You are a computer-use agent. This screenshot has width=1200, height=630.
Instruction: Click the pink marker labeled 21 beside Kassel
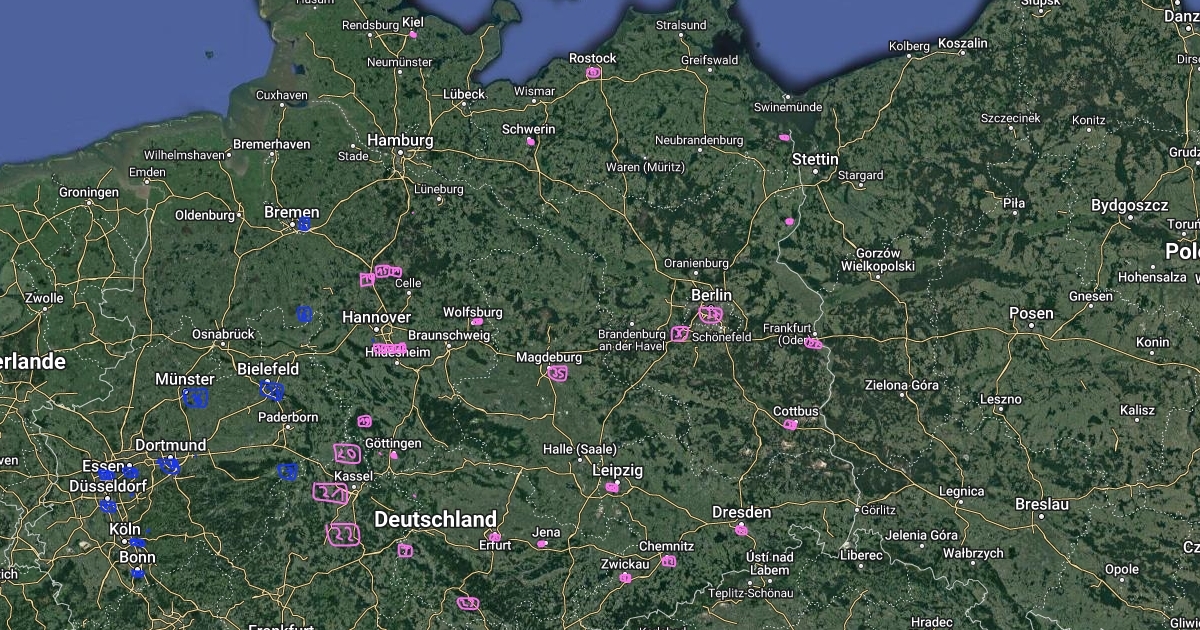330,493
